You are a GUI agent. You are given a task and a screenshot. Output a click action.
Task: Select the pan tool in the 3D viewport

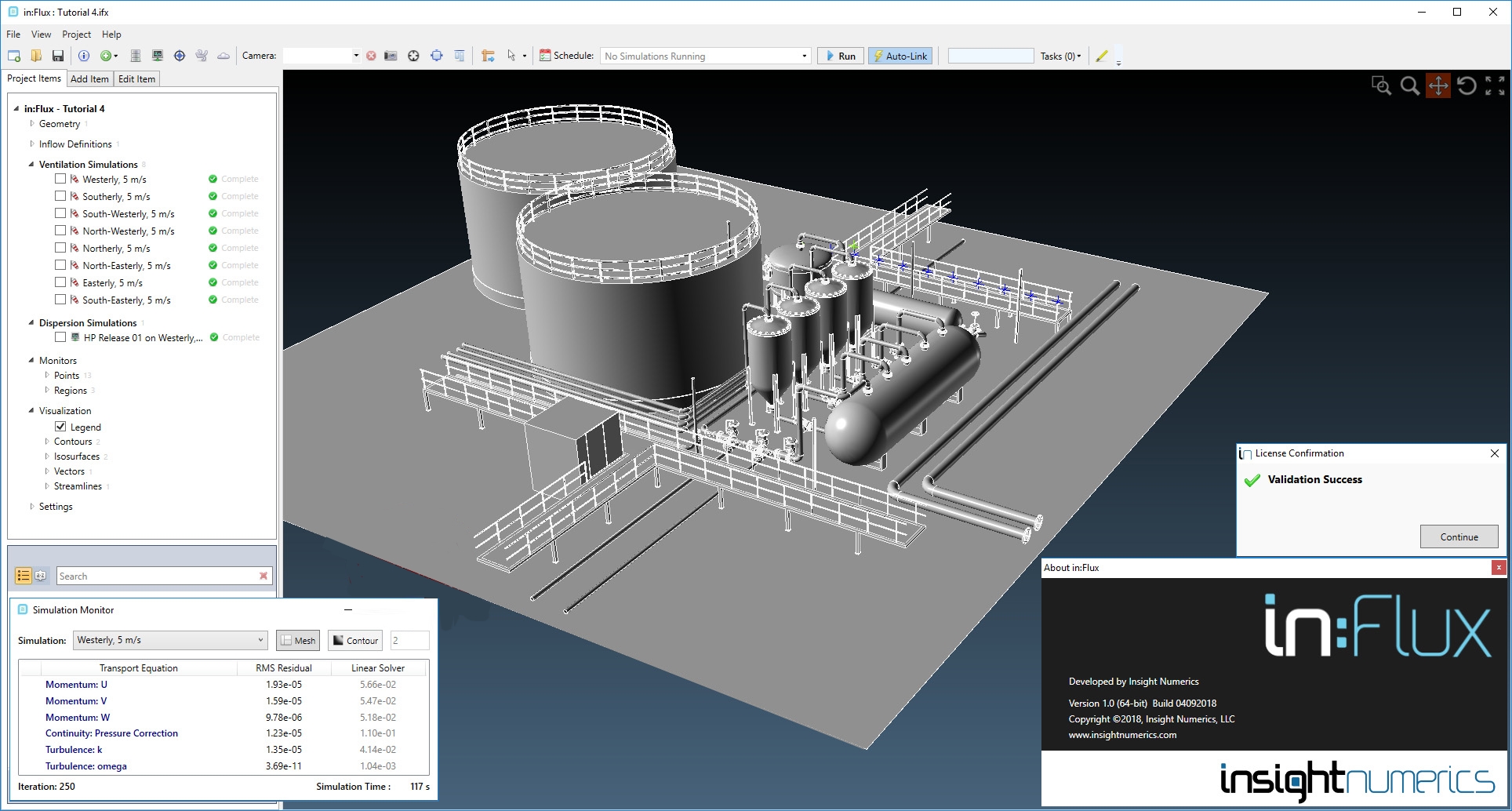[1437, 85]
